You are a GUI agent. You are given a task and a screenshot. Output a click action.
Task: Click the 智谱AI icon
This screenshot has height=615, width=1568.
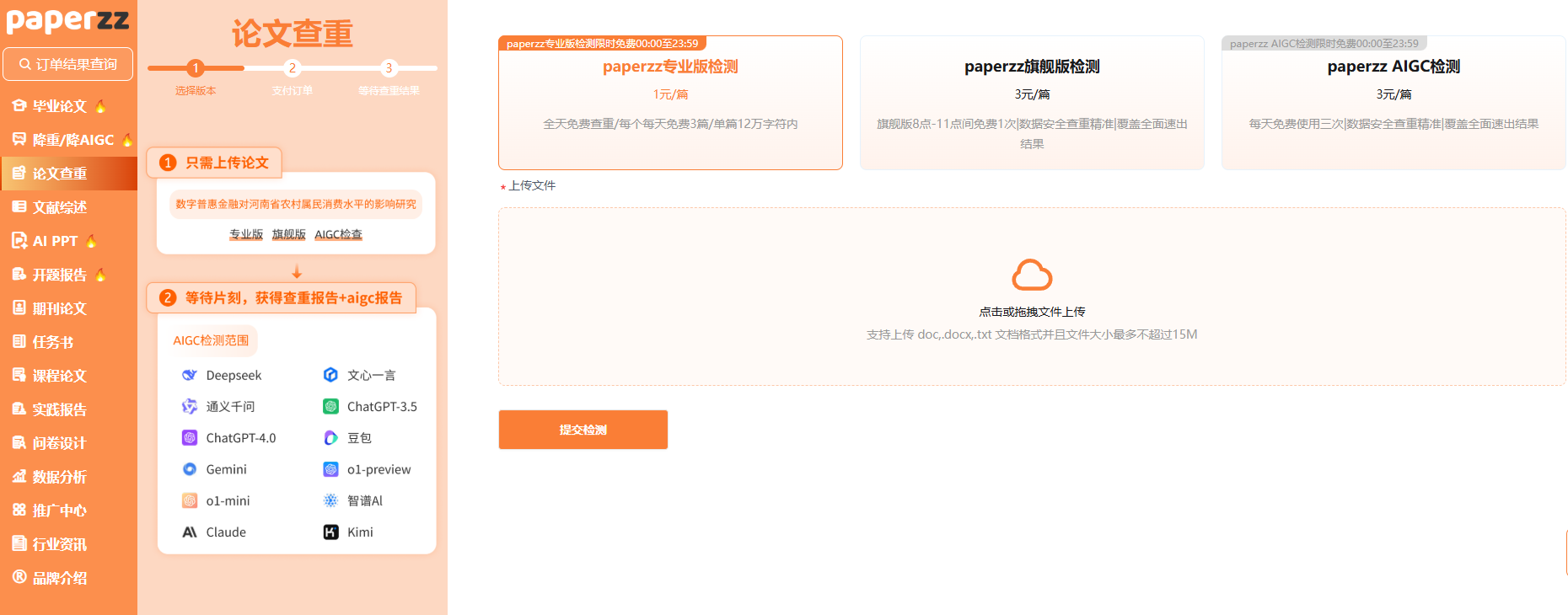[330, 500]
